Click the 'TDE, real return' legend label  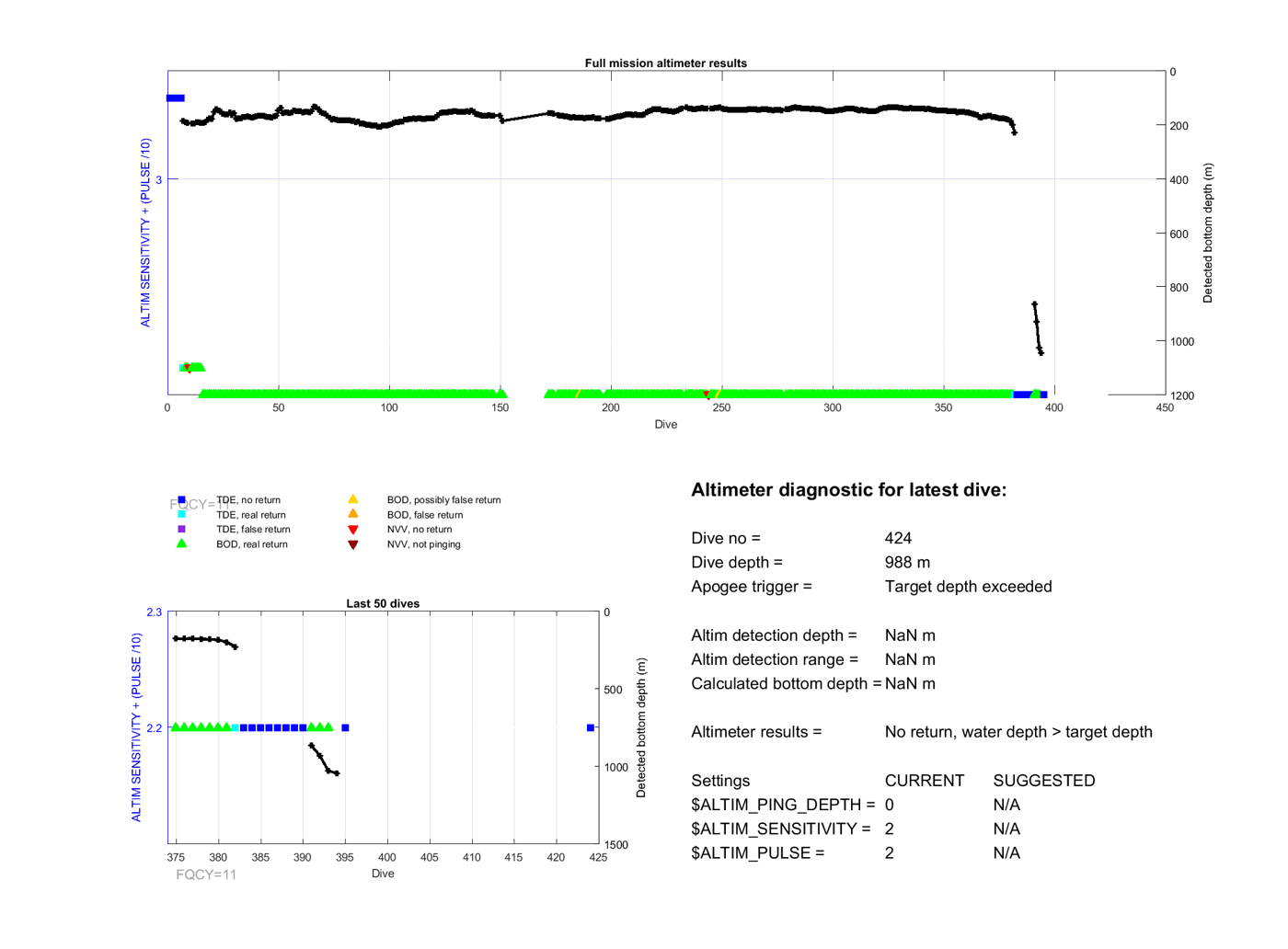tap(251, 515)
